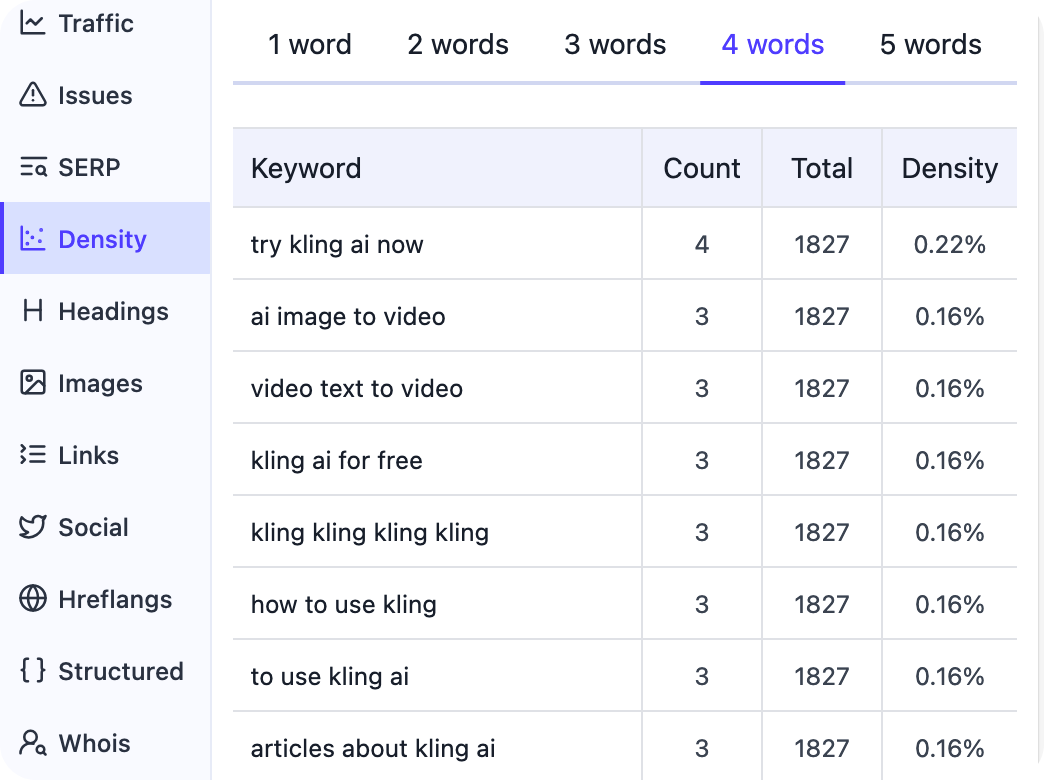Open the Headings section
The width and height of the screenshot is (1044, 780).
click(x=105, y=311)
